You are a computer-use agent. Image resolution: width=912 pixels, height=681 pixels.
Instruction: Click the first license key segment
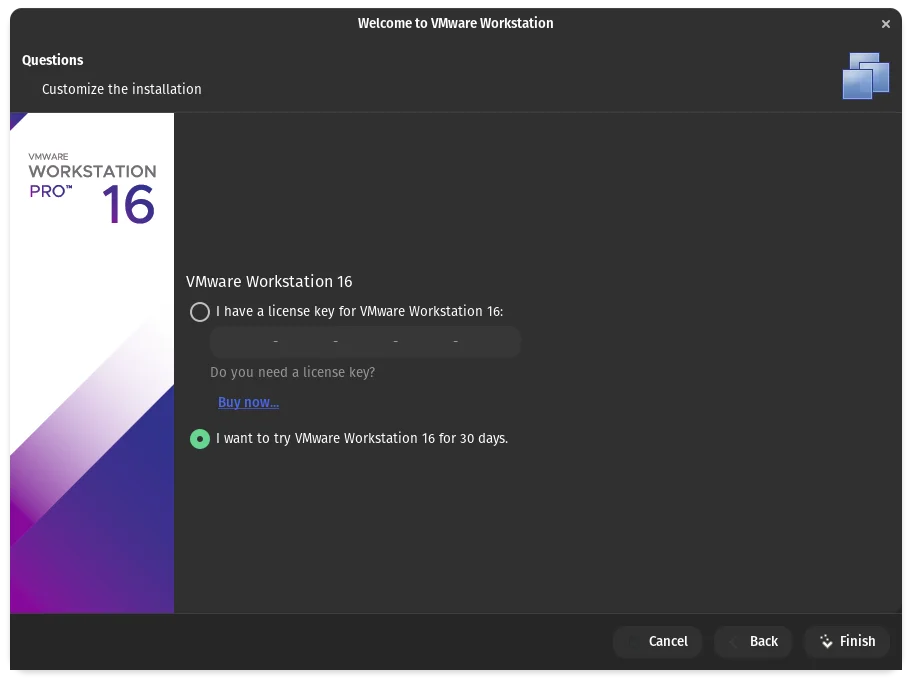(x=245, y=341)
